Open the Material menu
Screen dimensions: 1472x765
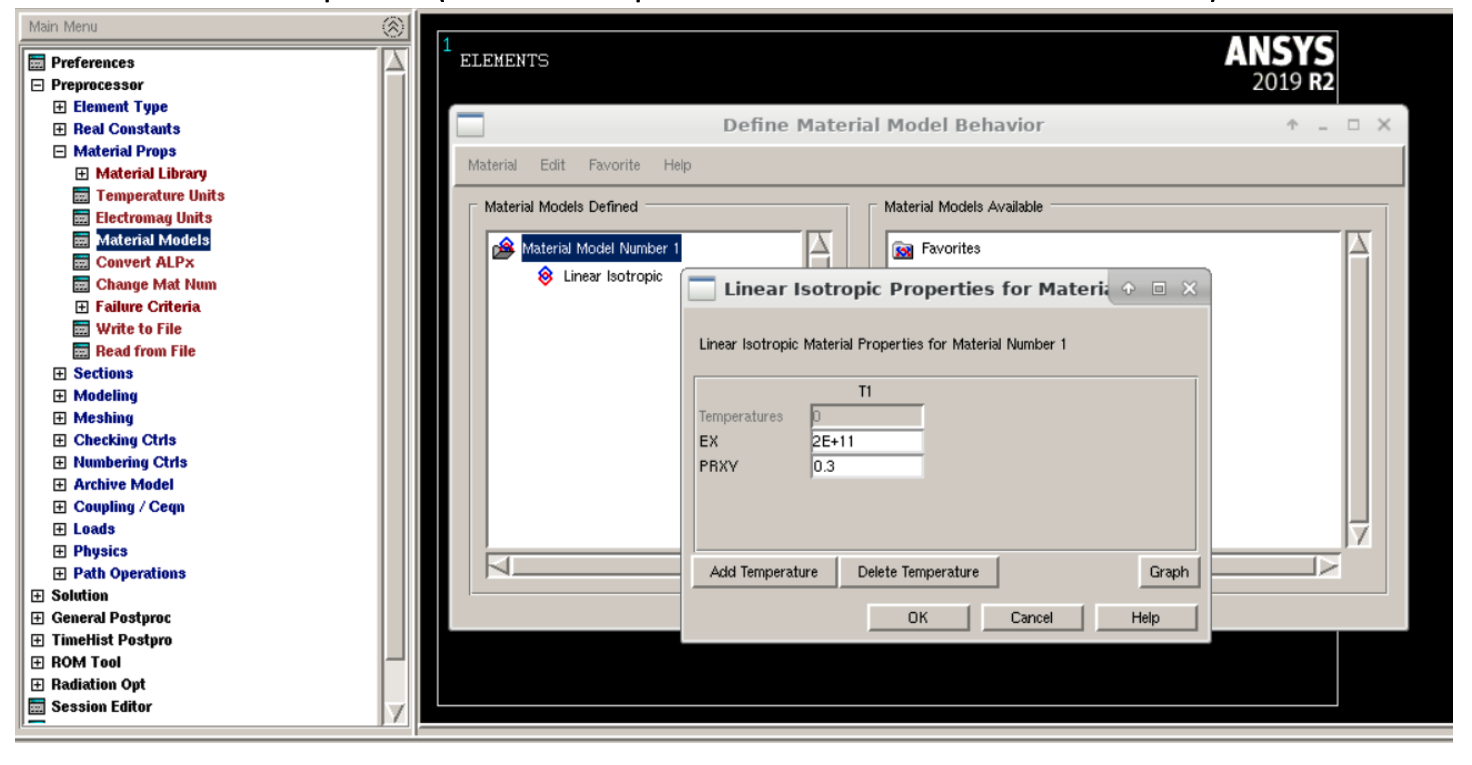[492, 165]
